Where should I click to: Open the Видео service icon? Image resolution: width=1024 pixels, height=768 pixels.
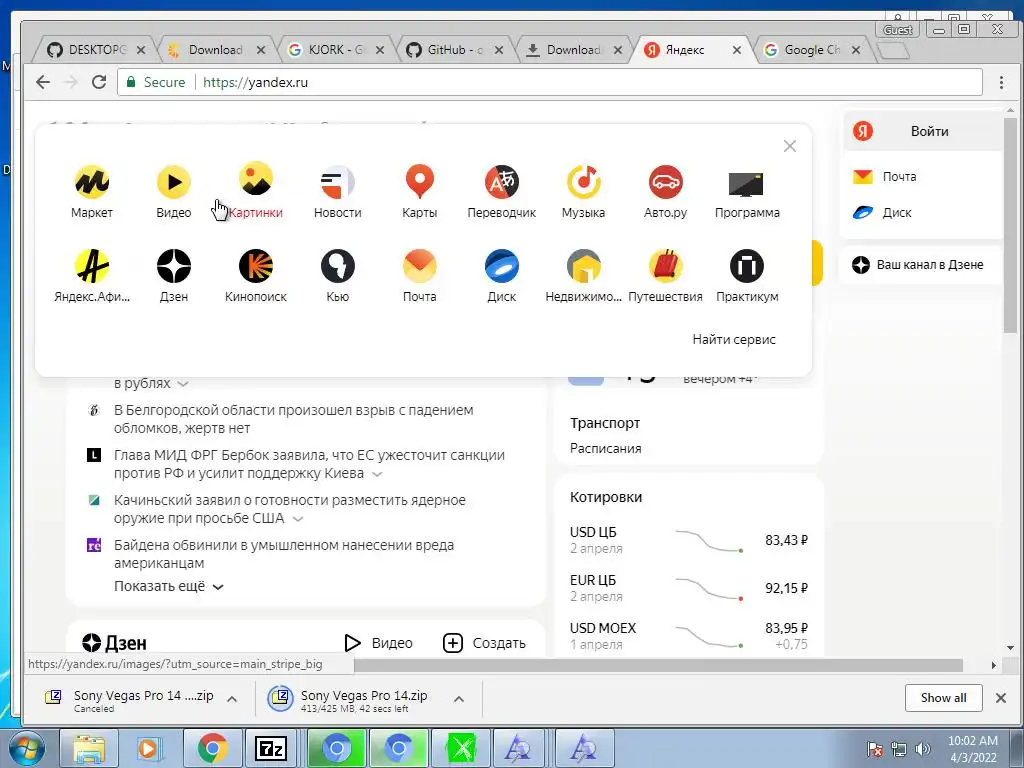pos(174,182)
